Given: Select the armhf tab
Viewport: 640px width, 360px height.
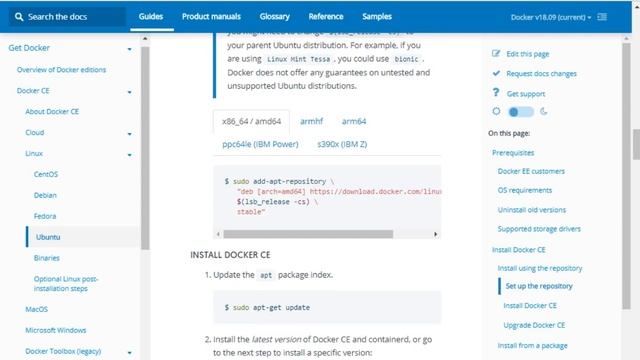Looking at the screenshot, I should pos(311,121).
